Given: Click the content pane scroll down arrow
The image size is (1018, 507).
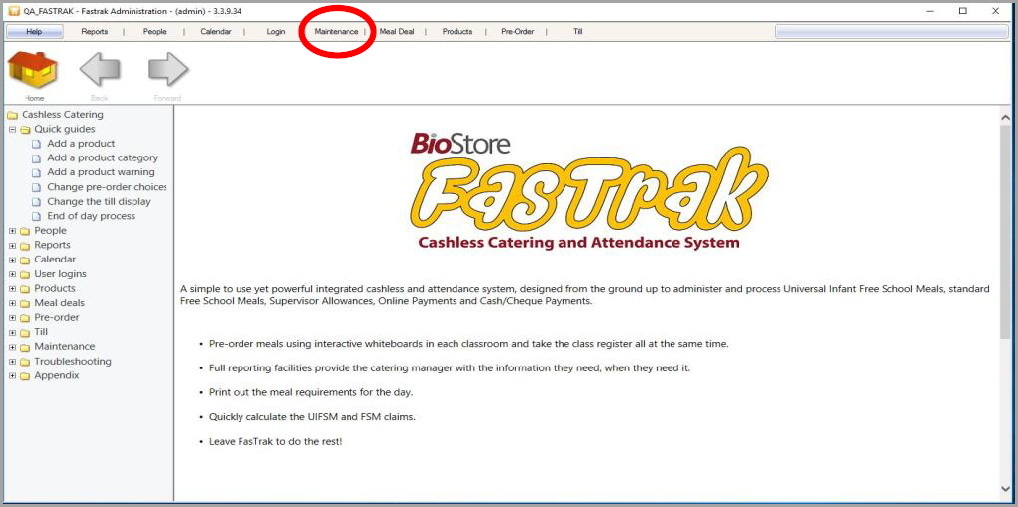Looking at the screenshot, I should click(x=1005, y=489).
